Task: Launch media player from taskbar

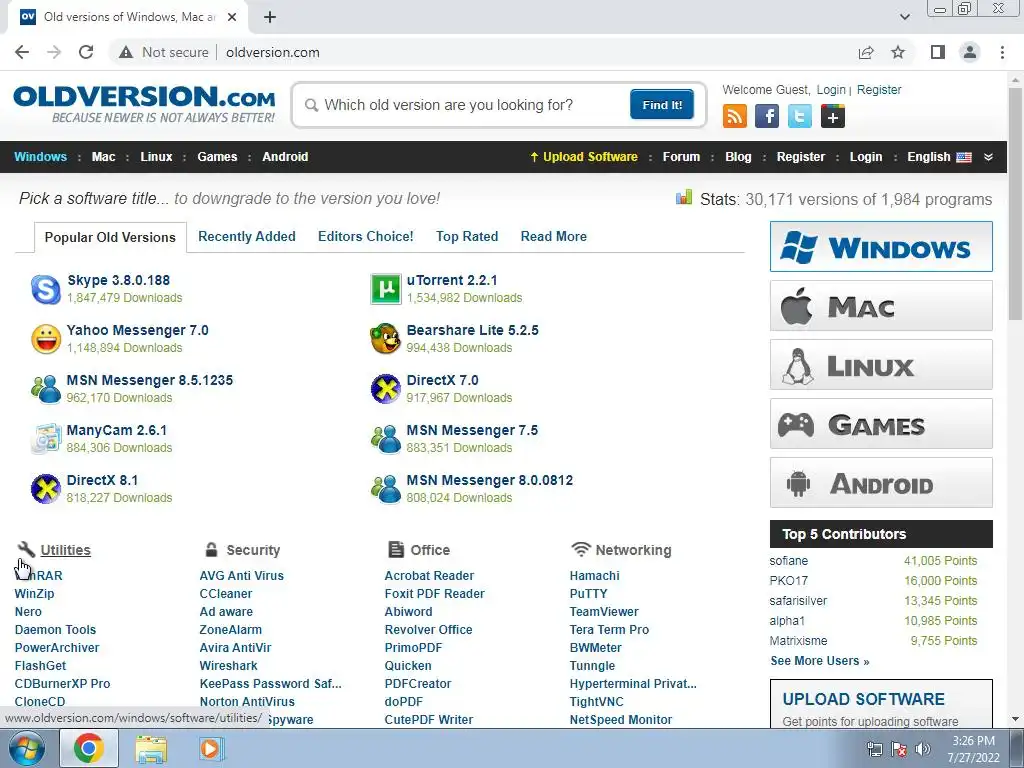Action: tap(210, 748)
